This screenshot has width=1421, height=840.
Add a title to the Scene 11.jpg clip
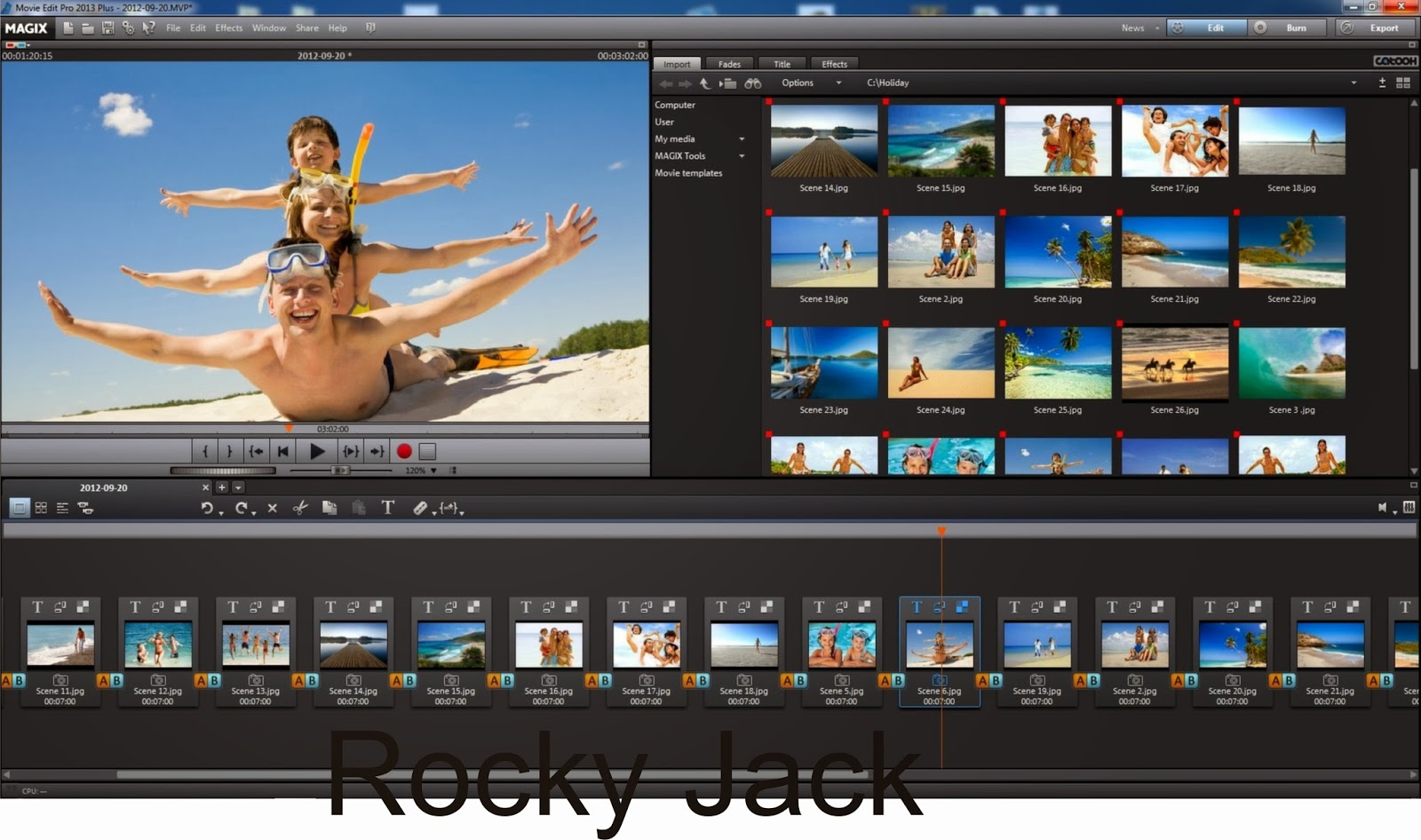(37, 607)
